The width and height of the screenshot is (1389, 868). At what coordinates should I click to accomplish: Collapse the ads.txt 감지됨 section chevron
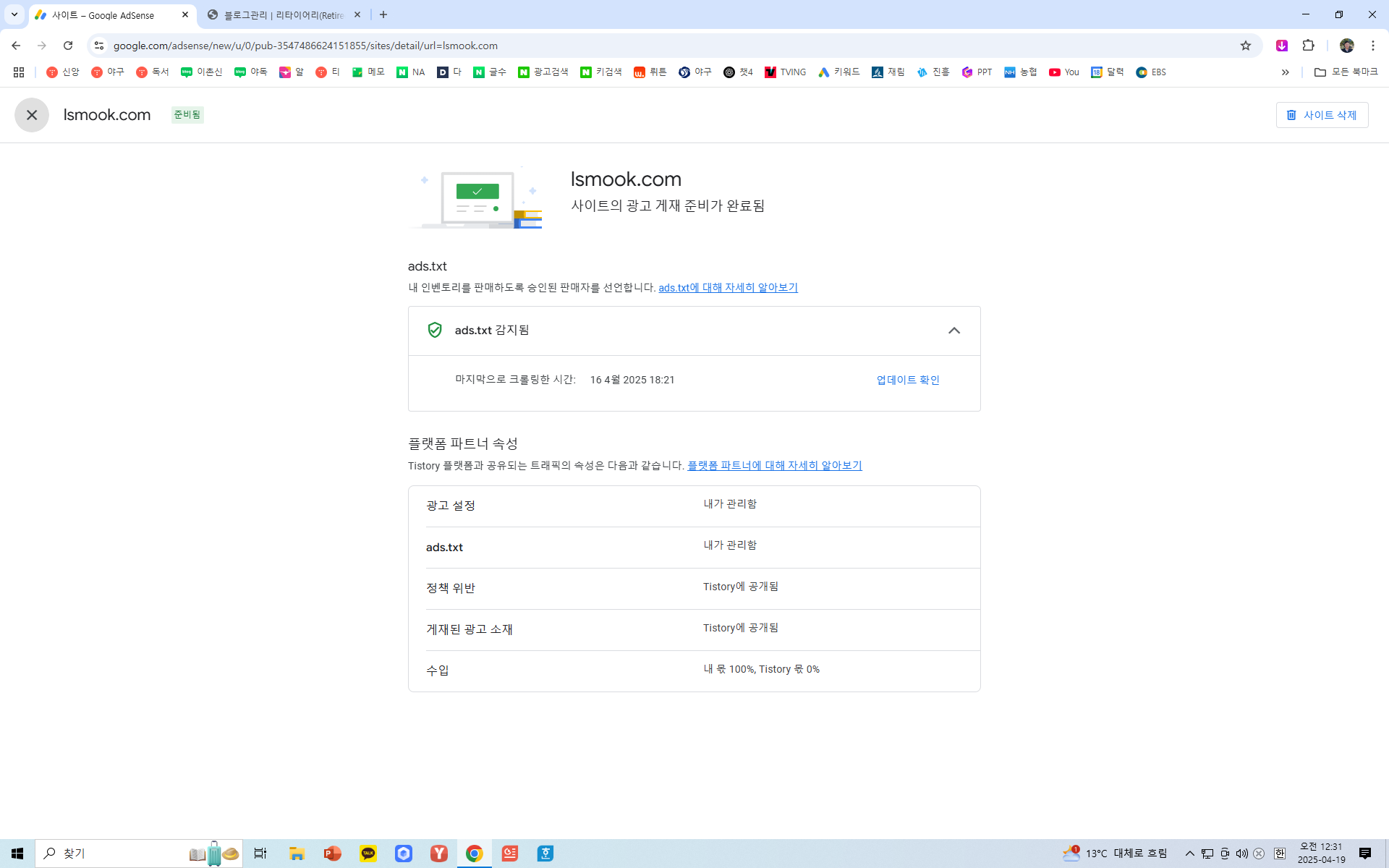pyautogui.click(x=953, y=331)
